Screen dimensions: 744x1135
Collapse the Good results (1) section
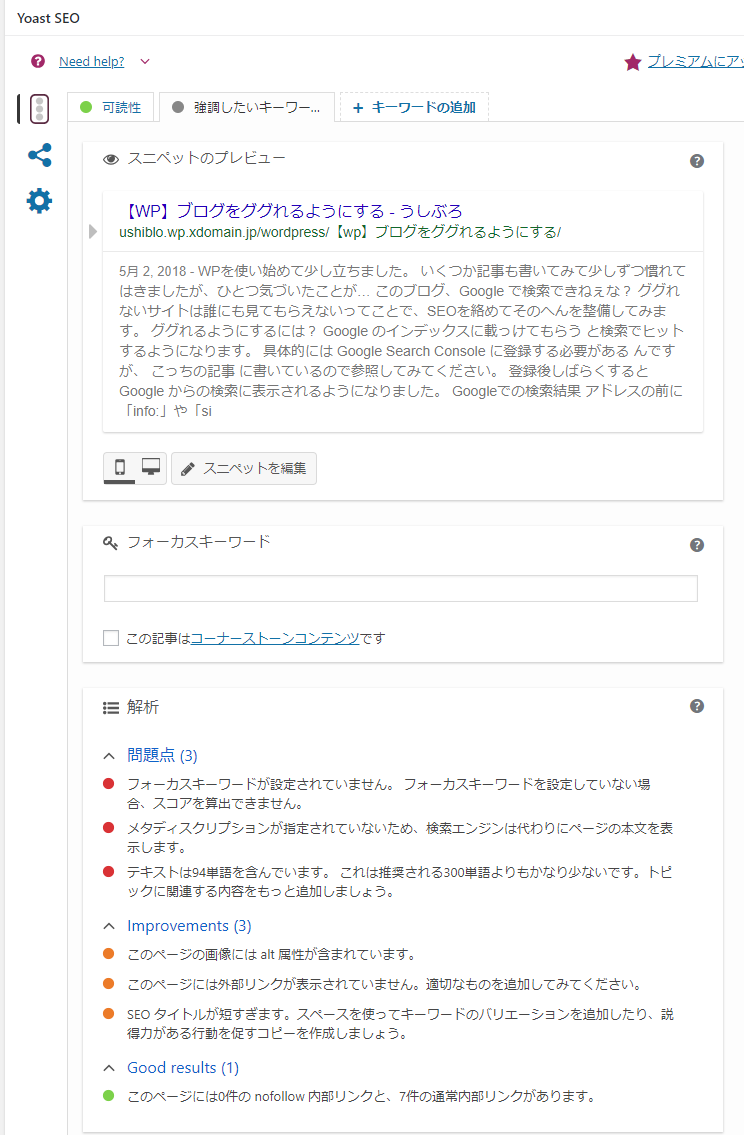[x=110, y=1068]
